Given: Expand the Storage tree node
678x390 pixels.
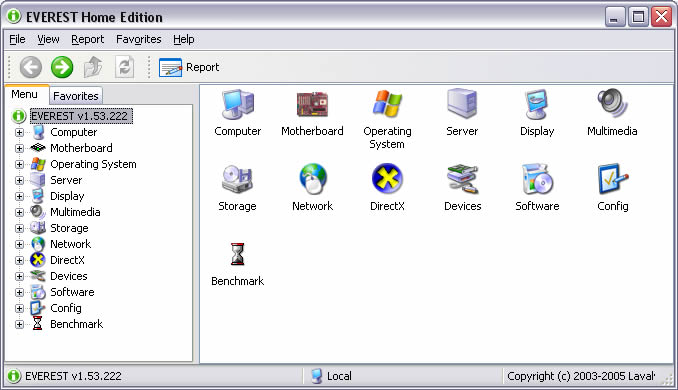Looking at the screenshot, I should (x=19, y=228).
